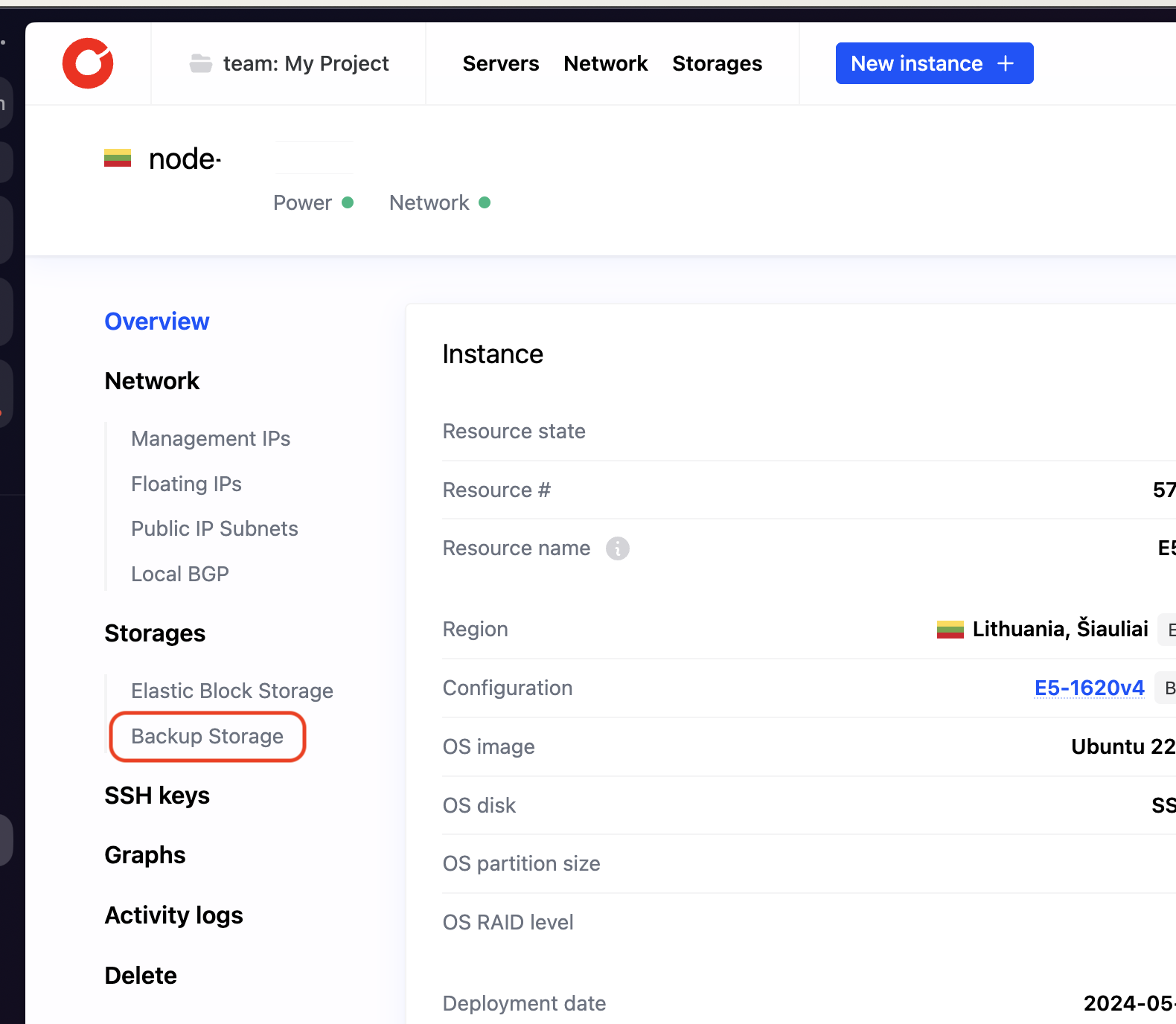Click the OS RAID level label

coord(508,923)
